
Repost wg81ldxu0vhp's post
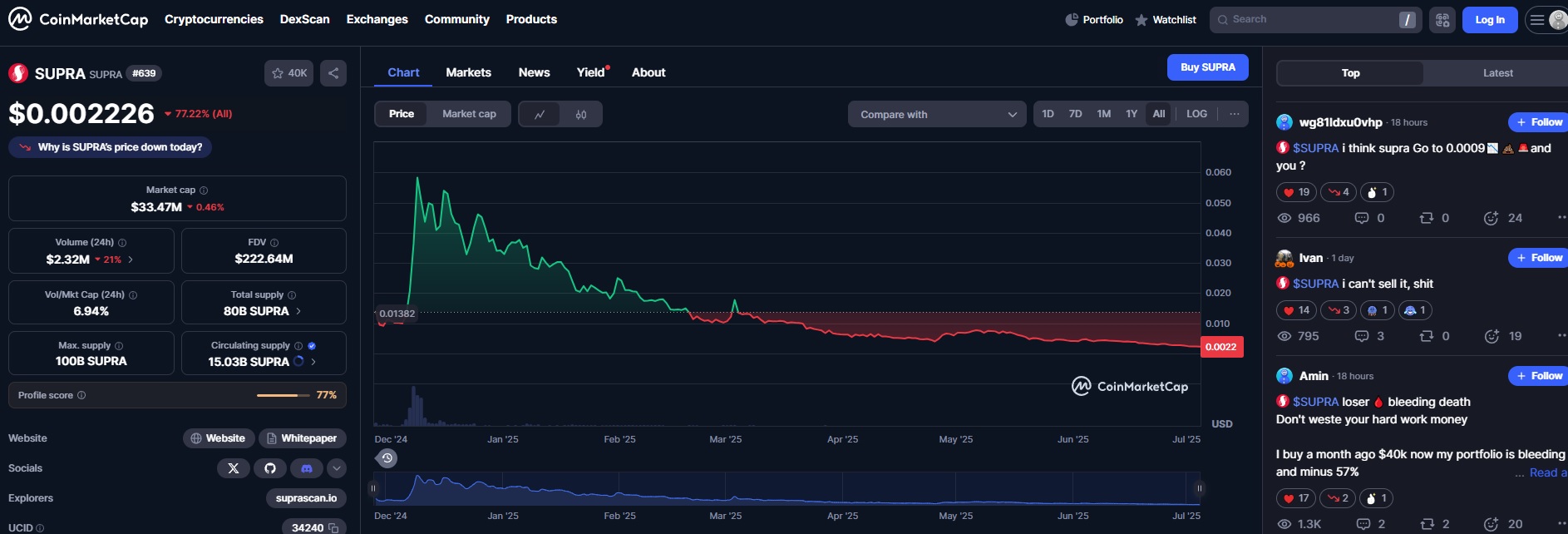pyautogui.click(x=1427, y=218)
